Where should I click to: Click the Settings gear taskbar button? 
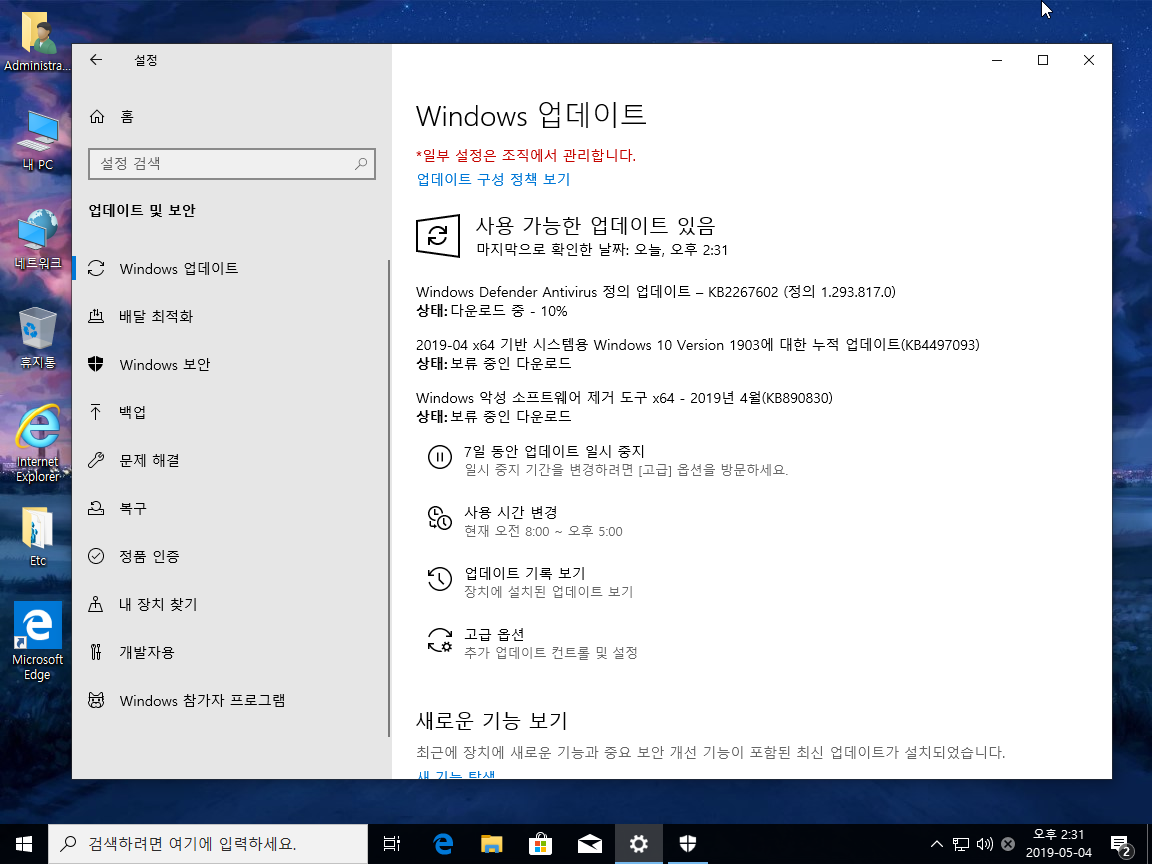coord(638,844)
